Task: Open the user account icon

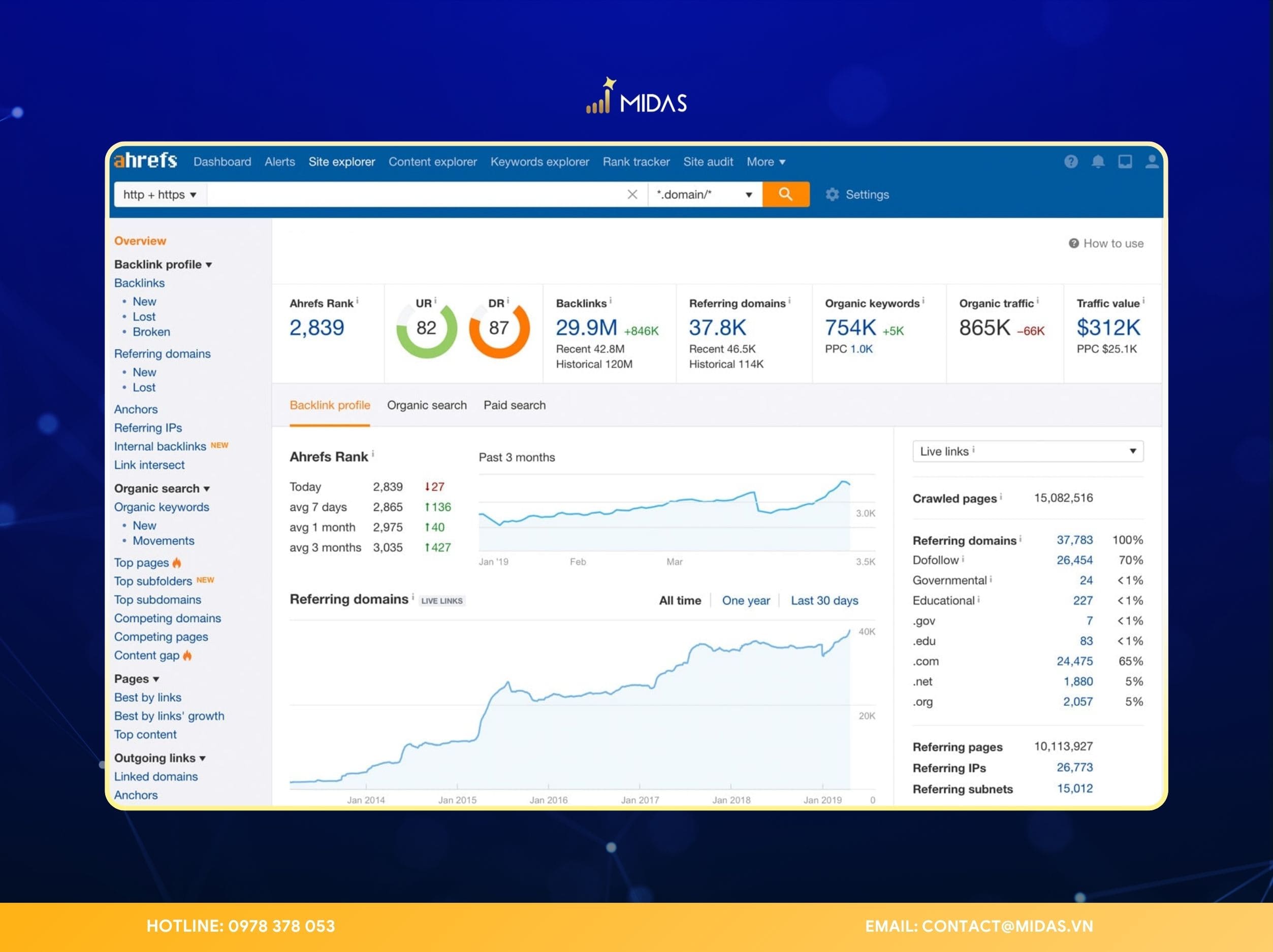Action: 1152,161
